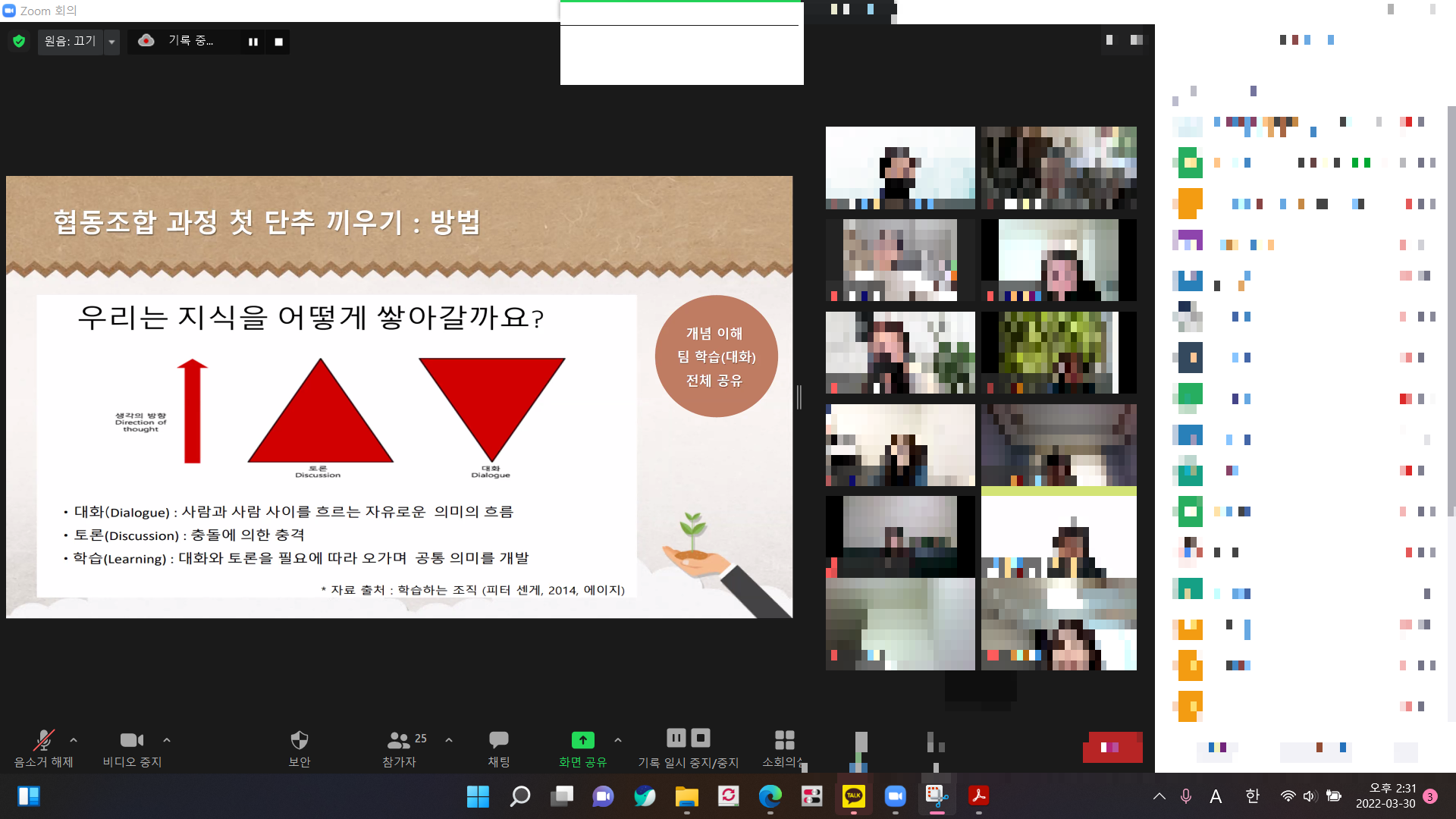
Task: Open KakaoTalk from taskbar
Action: pyautogui.click(x=854, y=796)
